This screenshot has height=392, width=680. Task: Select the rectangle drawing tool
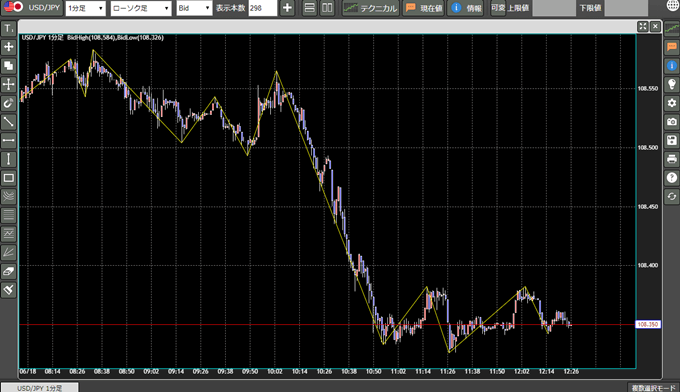click(8, 178)
